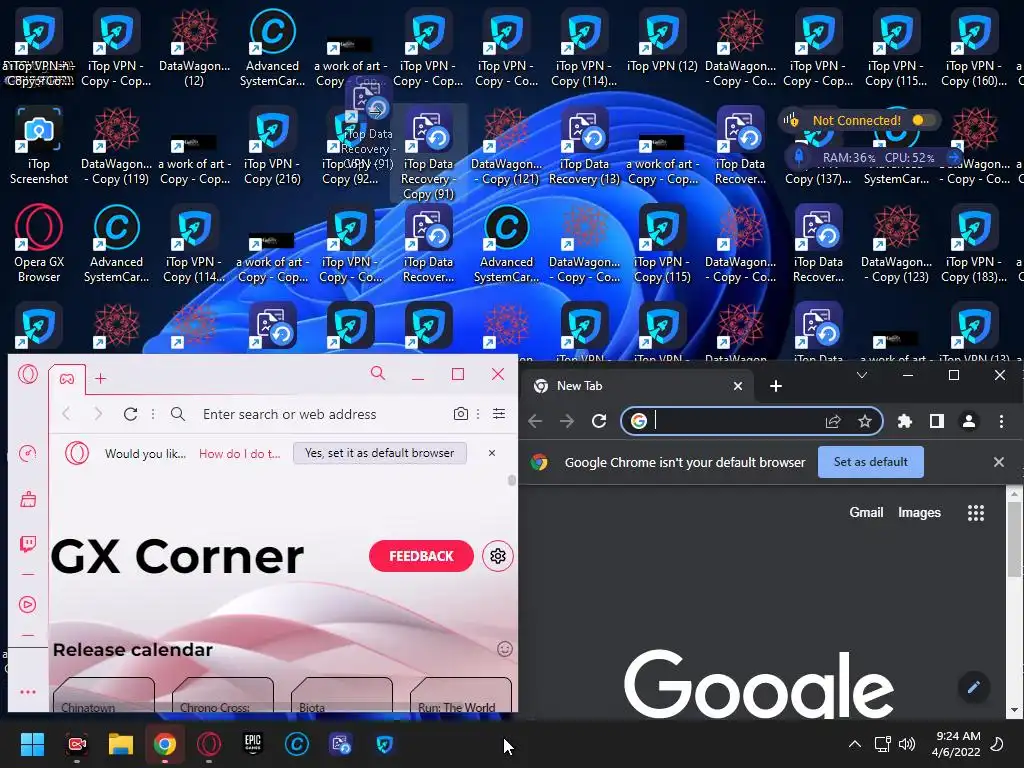The image size is (1024, 768).
Task: Open the 'How do I do t...' link
Action: pyautogui.click(x=240, y=454)
